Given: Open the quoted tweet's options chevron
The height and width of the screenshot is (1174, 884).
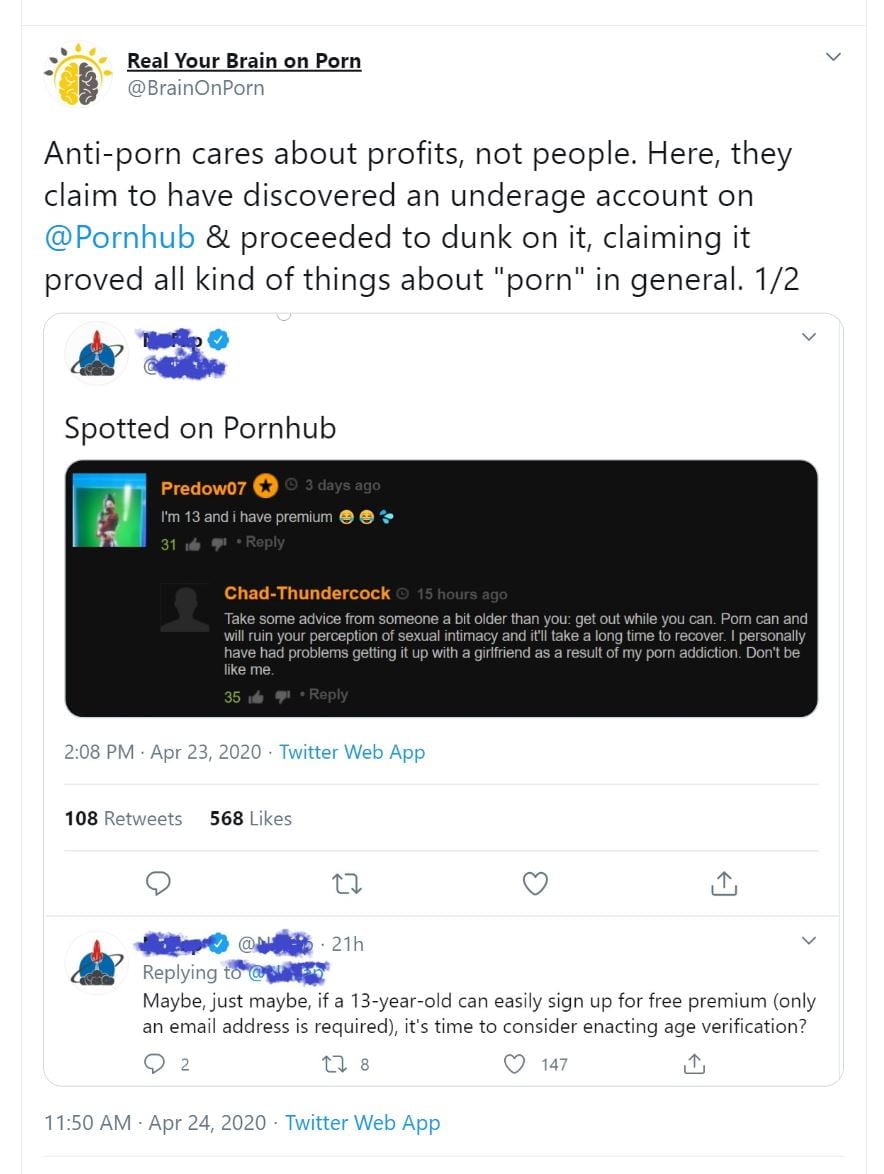Looking at the screenshot, I should click(809, 338).
